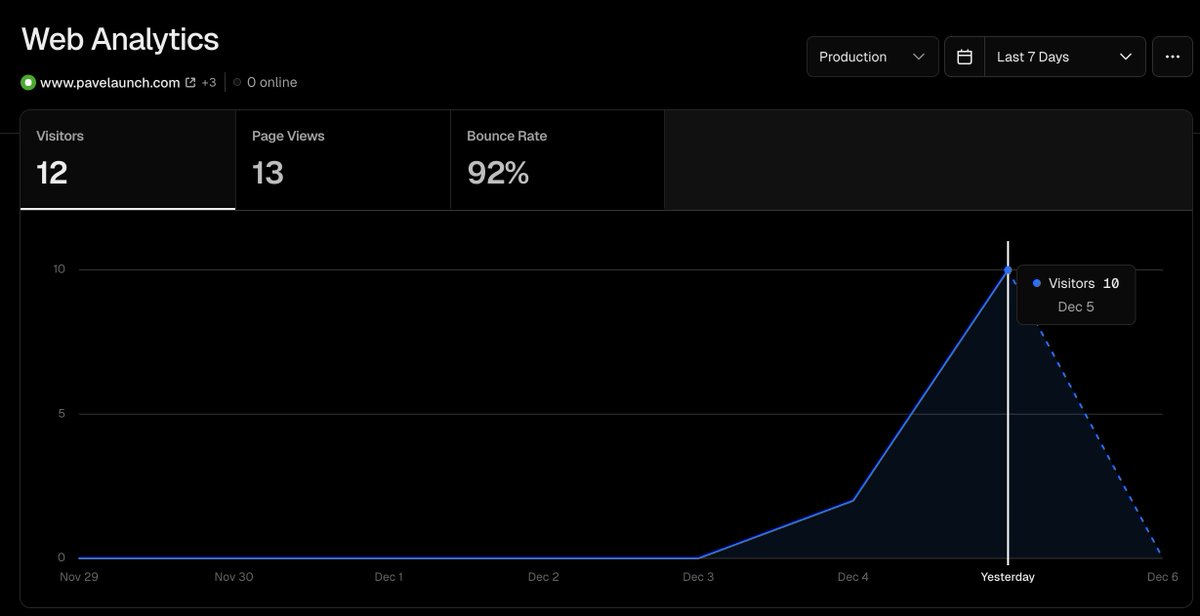Image resolution: width=1200 pixels, height=616 pixels.
Task: Click the Yesterday axis label
Action: (x=1007, y=577)
